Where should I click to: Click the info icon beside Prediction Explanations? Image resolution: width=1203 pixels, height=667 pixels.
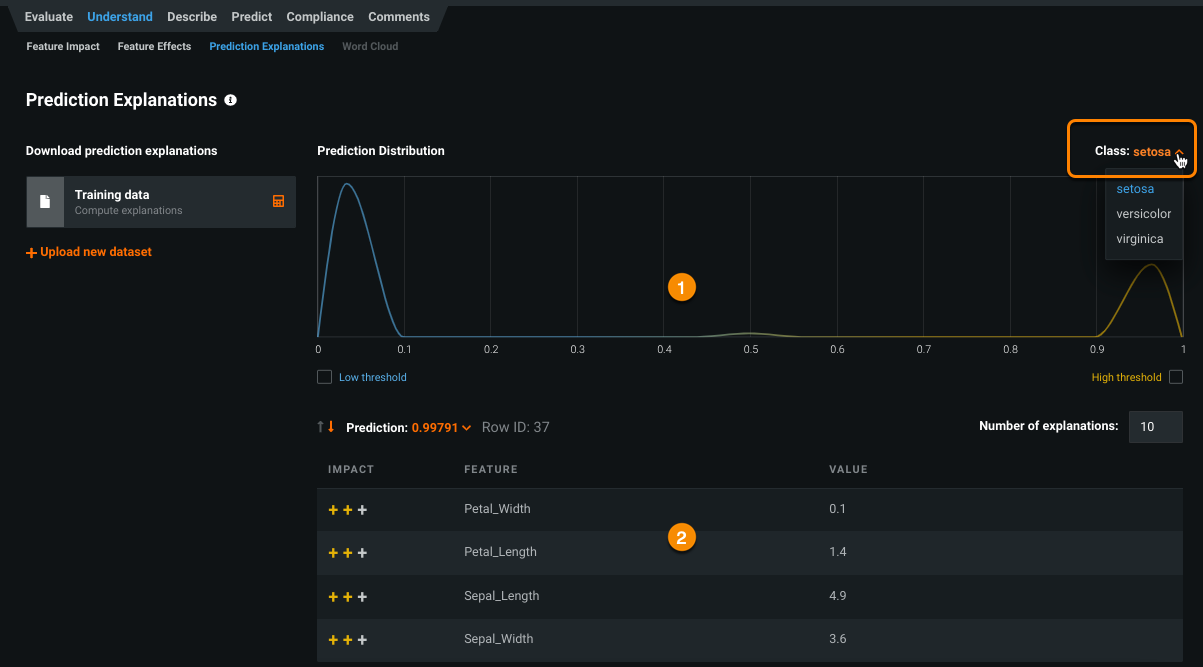(231, 100)
